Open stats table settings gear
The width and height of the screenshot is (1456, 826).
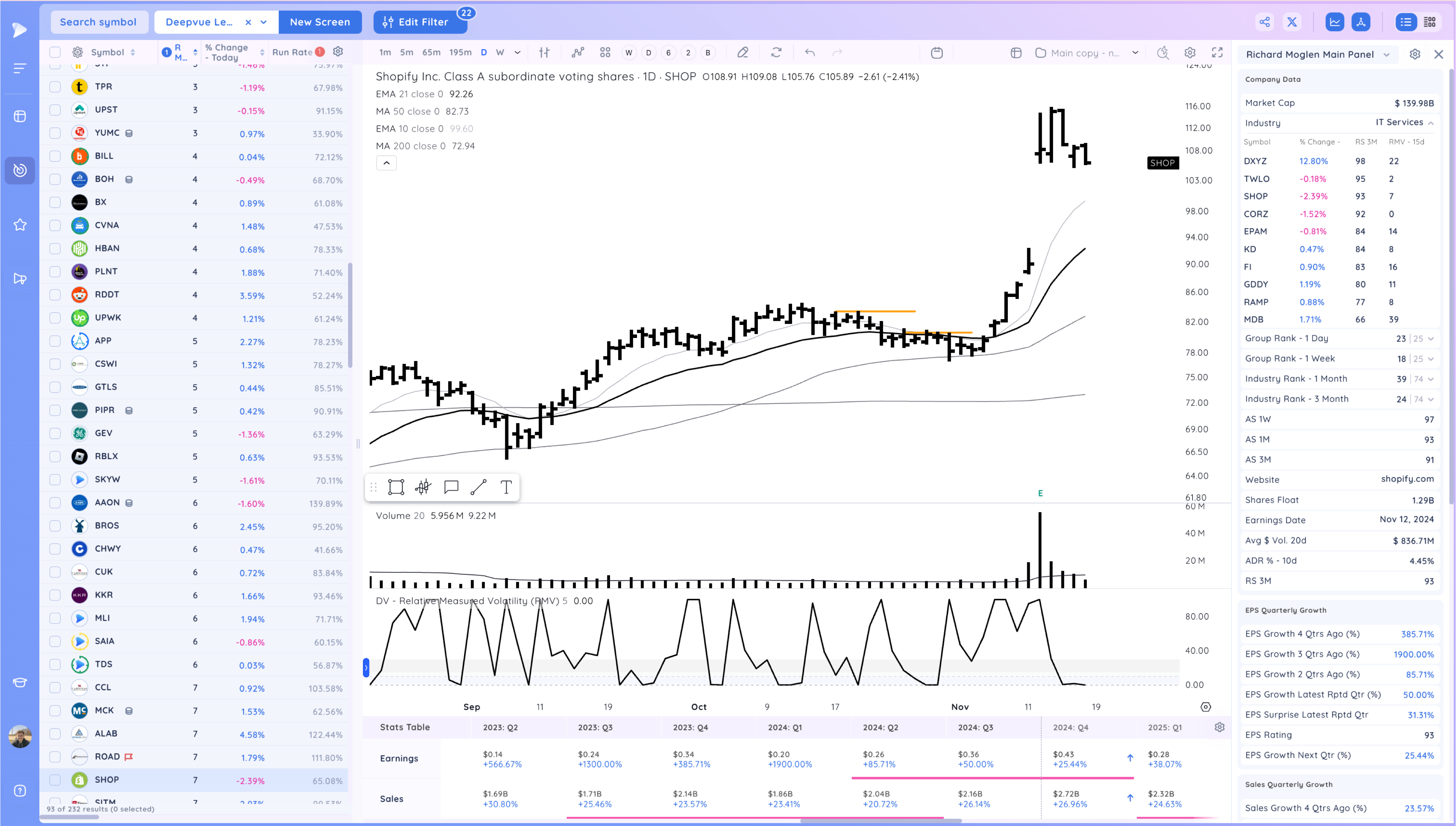[1219, 727]
